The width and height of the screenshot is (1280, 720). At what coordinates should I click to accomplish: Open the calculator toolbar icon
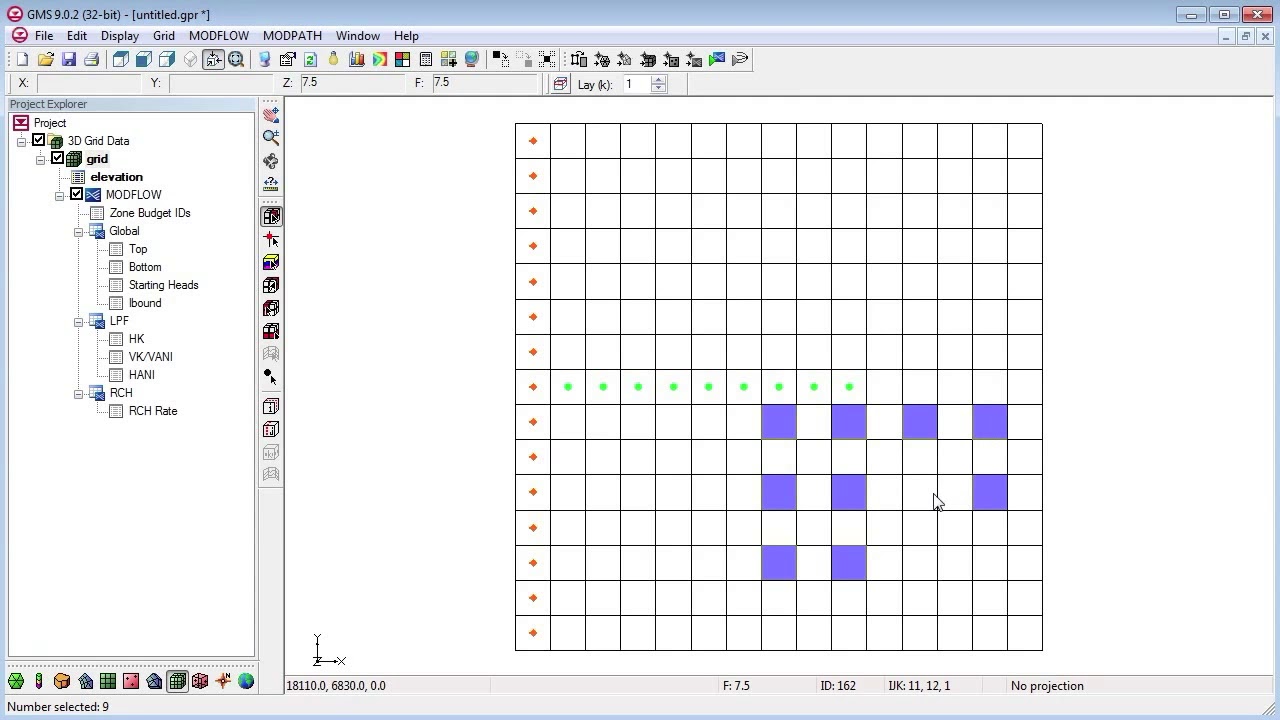click(425, 60)
